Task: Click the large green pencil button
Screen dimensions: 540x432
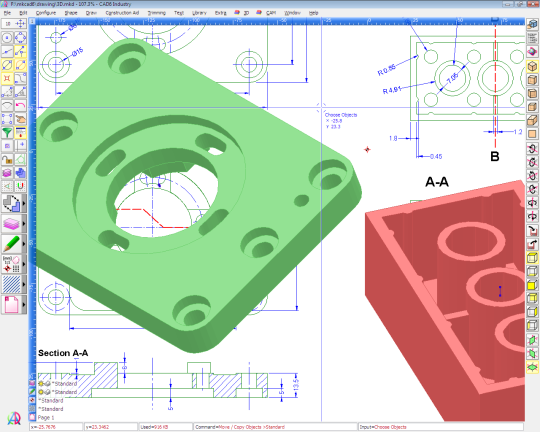Action: (12, 244)
